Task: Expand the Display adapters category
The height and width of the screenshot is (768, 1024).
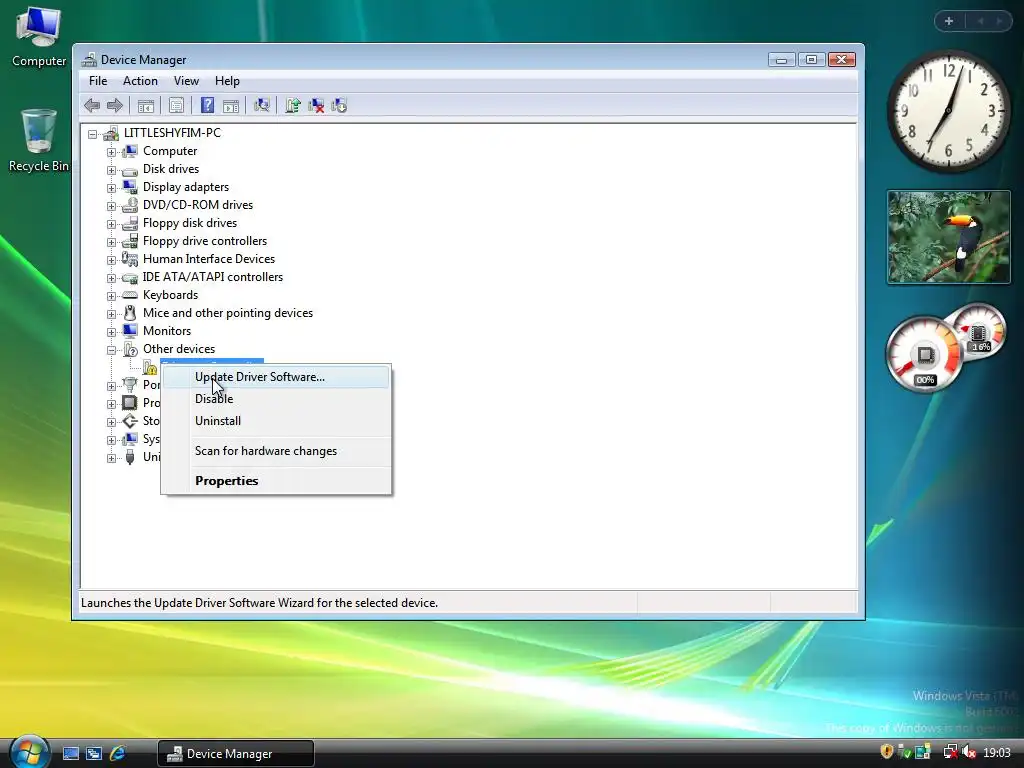Action: click(111, 188)
